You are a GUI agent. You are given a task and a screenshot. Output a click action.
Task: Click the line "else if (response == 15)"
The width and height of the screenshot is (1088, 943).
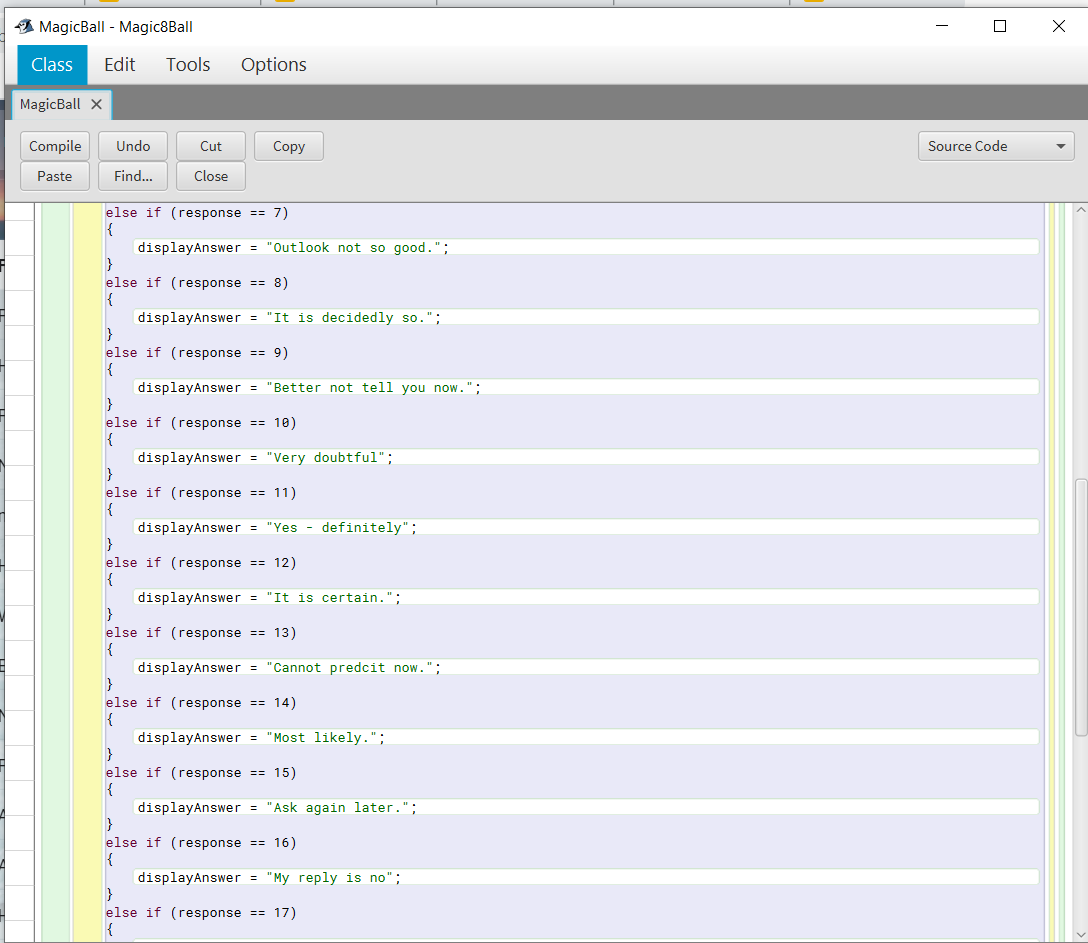tap(201, 773)
